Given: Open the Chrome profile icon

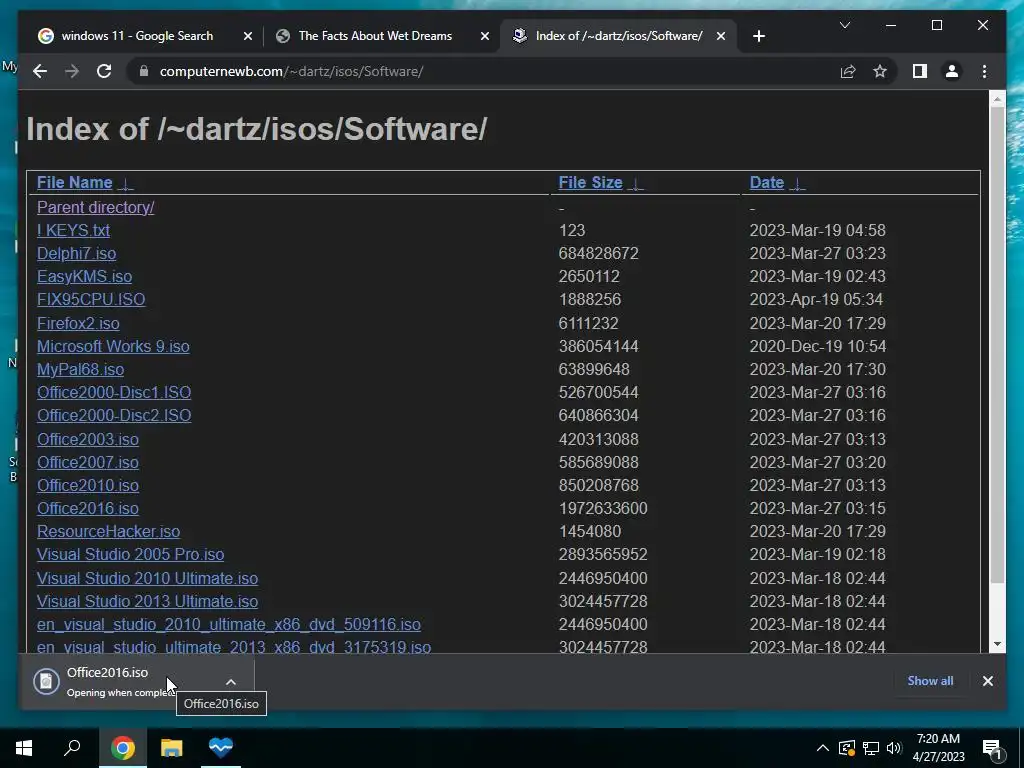Looking at the screenshot, I should pyautogui.click(x=952, y=71).
